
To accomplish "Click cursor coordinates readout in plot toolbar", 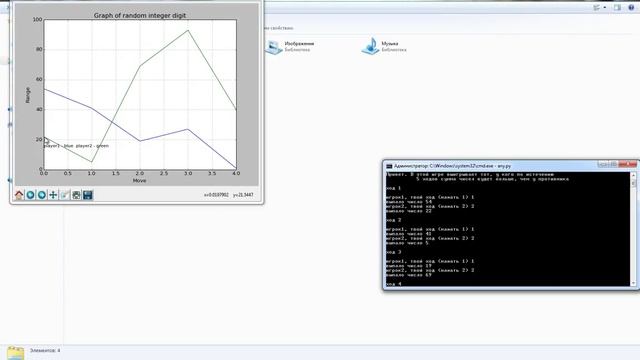I will click(229, 195).
